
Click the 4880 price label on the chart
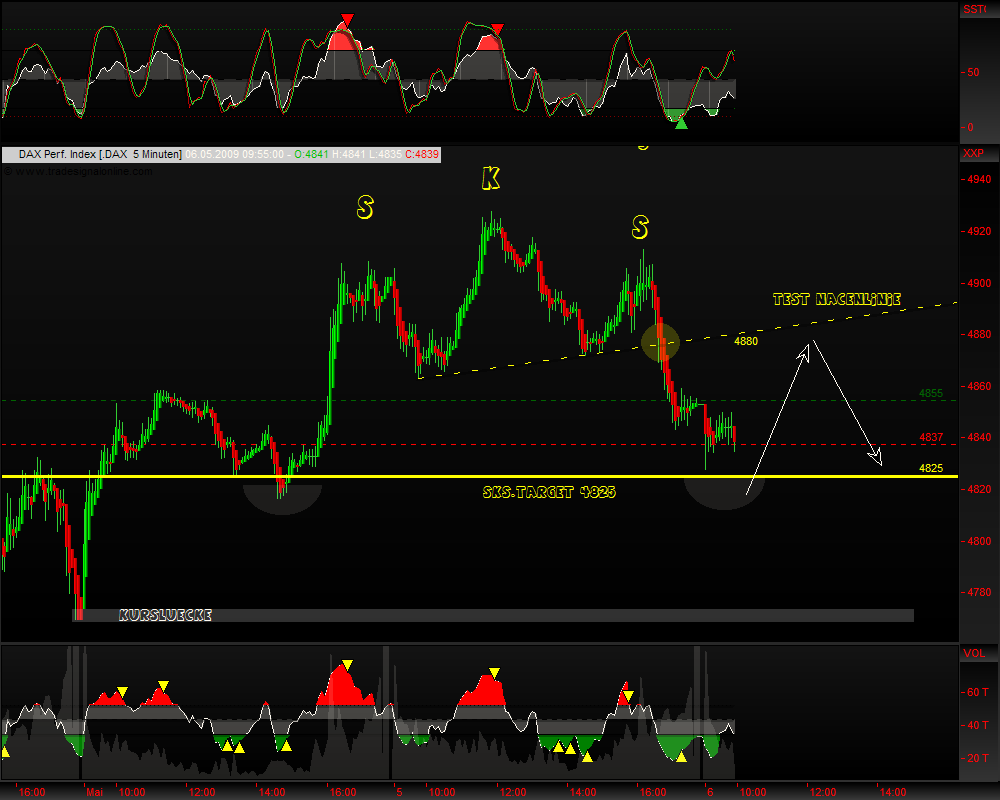[x=744, y=341]
